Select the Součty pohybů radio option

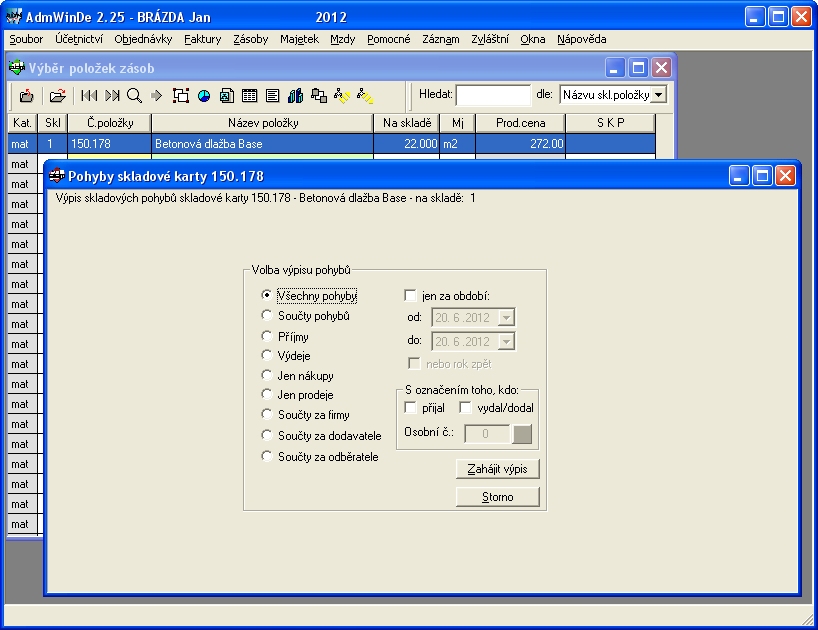[267, 315]
